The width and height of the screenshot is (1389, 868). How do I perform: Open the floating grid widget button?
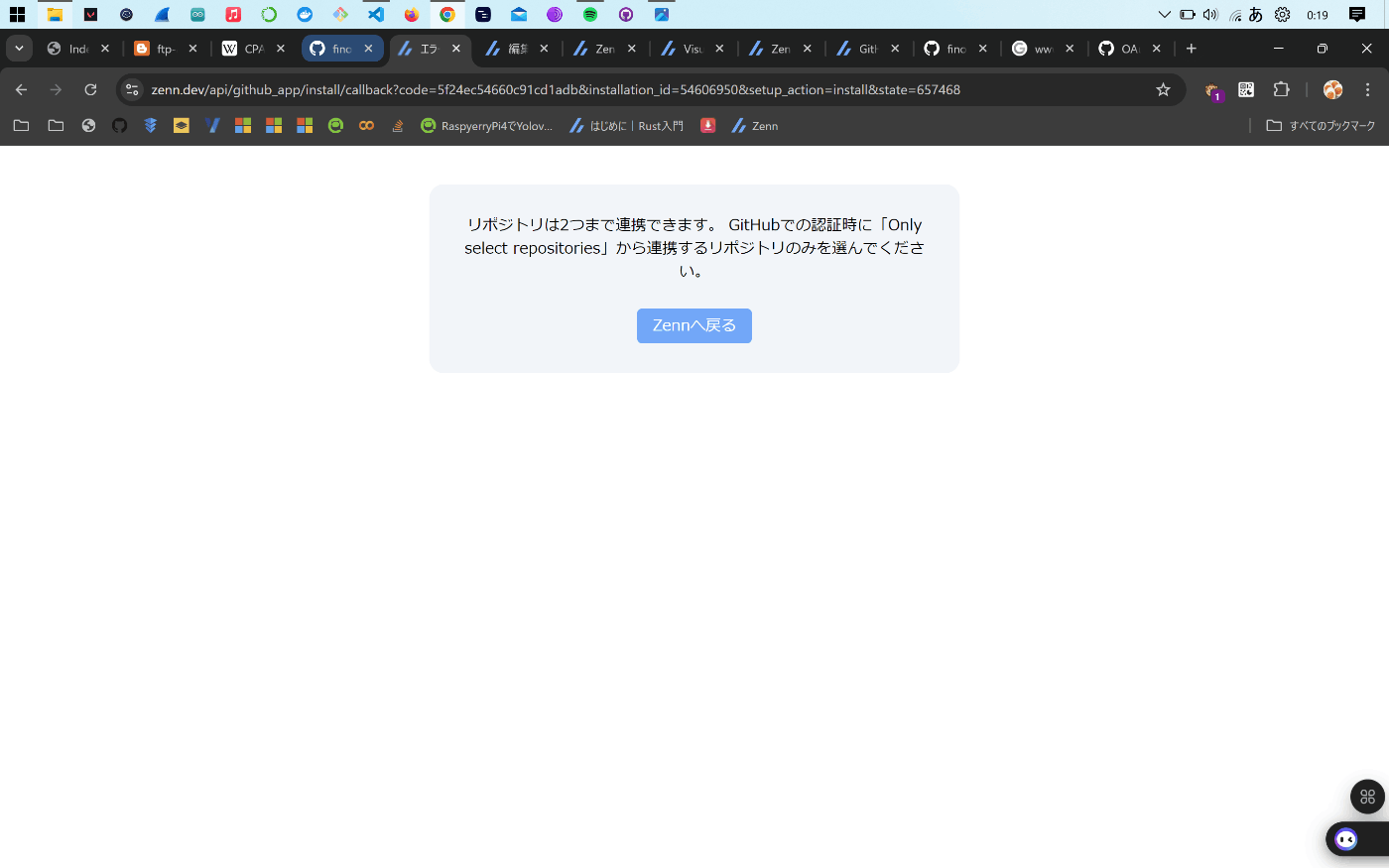pyautogui.click(x=1367, y=797)
